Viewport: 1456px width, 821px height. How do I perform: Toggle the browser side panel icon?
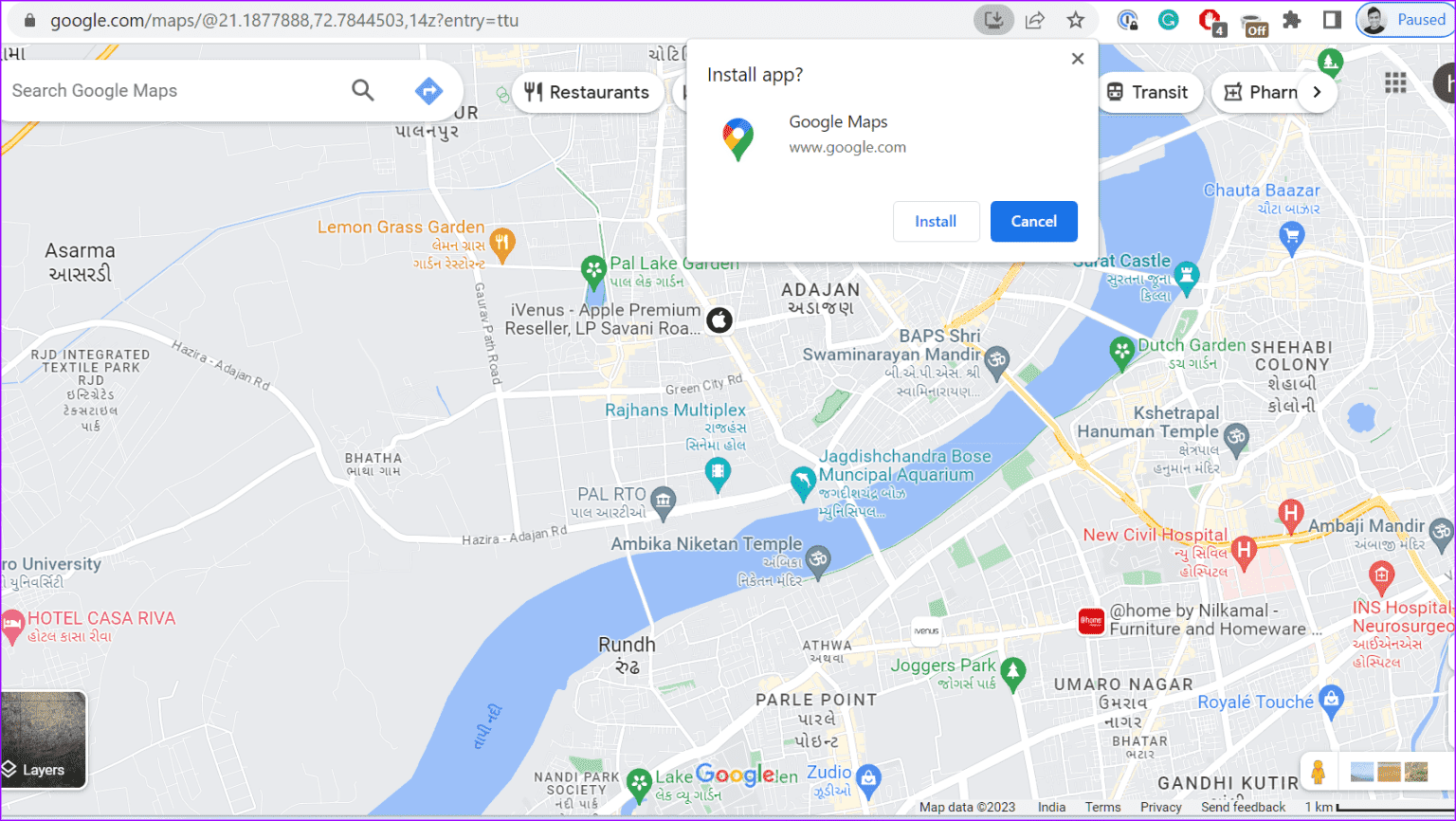(1332, 20)
